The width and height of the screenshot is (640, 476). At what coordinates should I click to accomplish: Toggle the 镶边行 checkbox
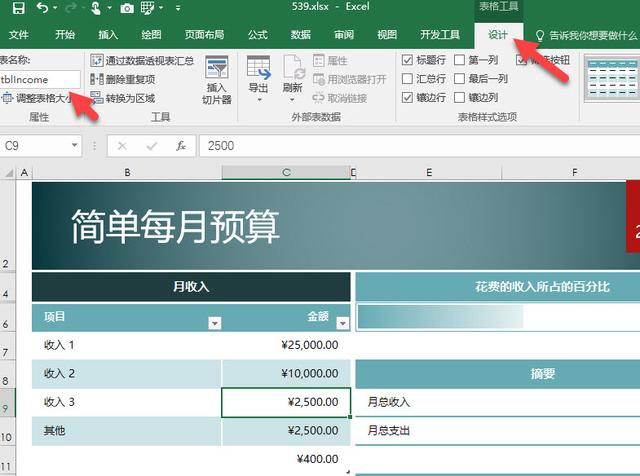click(407, 97)
